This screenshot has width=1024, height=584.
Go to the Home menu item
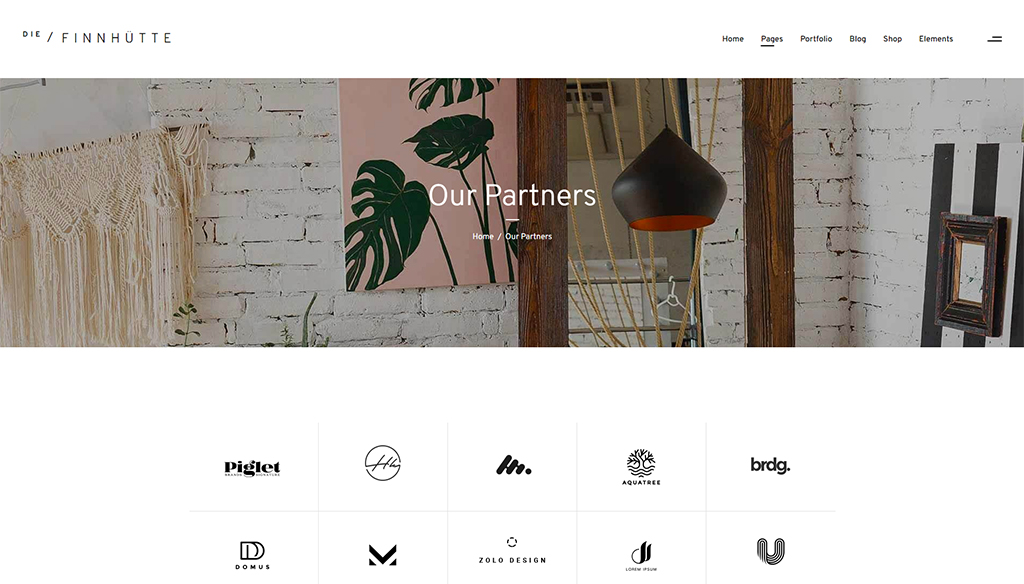pos(733,39)
